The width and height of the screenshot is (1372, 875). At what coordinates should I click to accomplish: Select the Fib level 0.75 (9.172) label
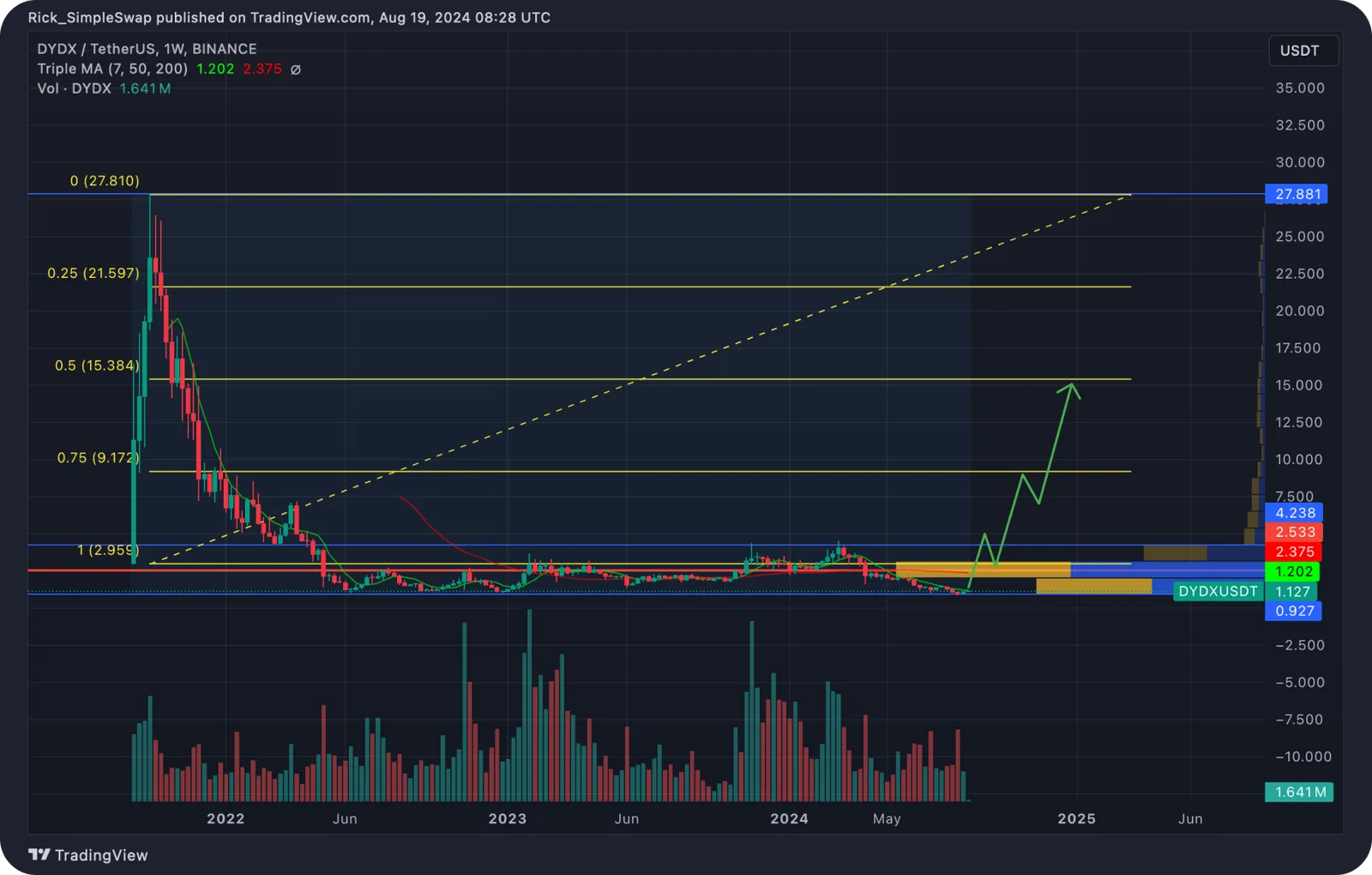[98, 457]
